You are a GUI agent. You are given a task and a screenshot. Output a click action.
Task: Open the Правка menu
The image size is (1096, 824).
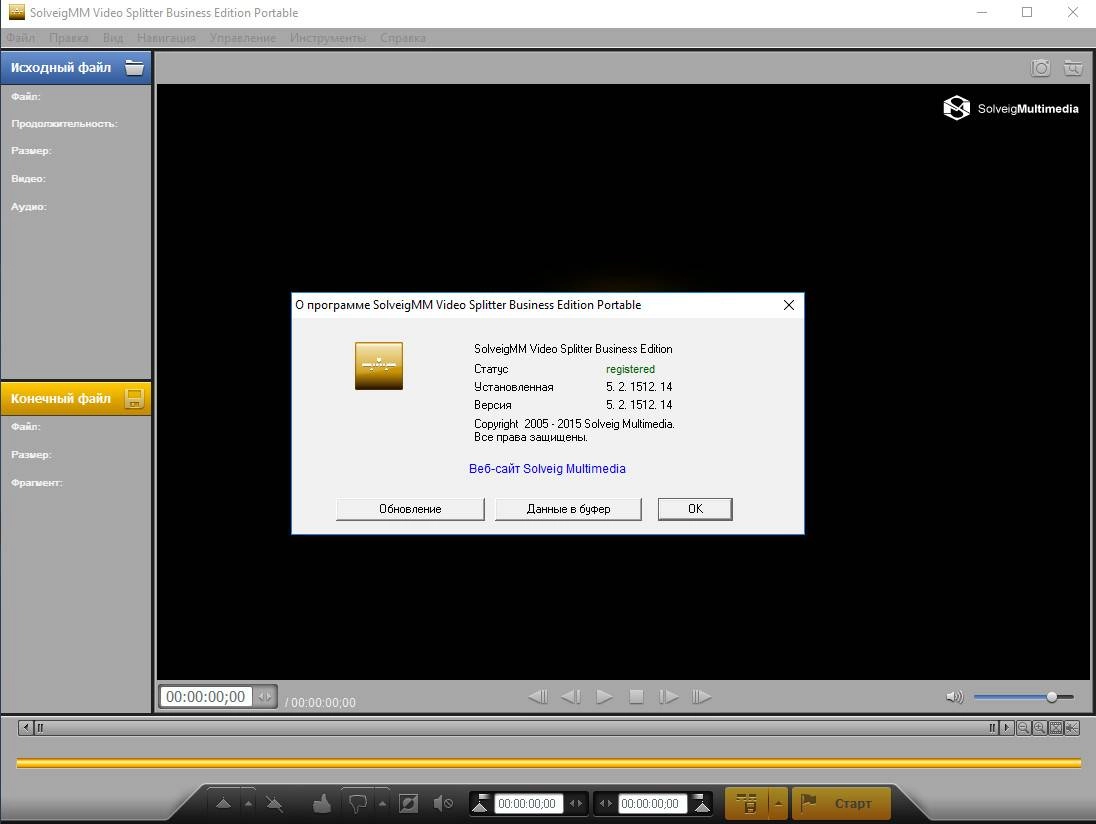68,38
